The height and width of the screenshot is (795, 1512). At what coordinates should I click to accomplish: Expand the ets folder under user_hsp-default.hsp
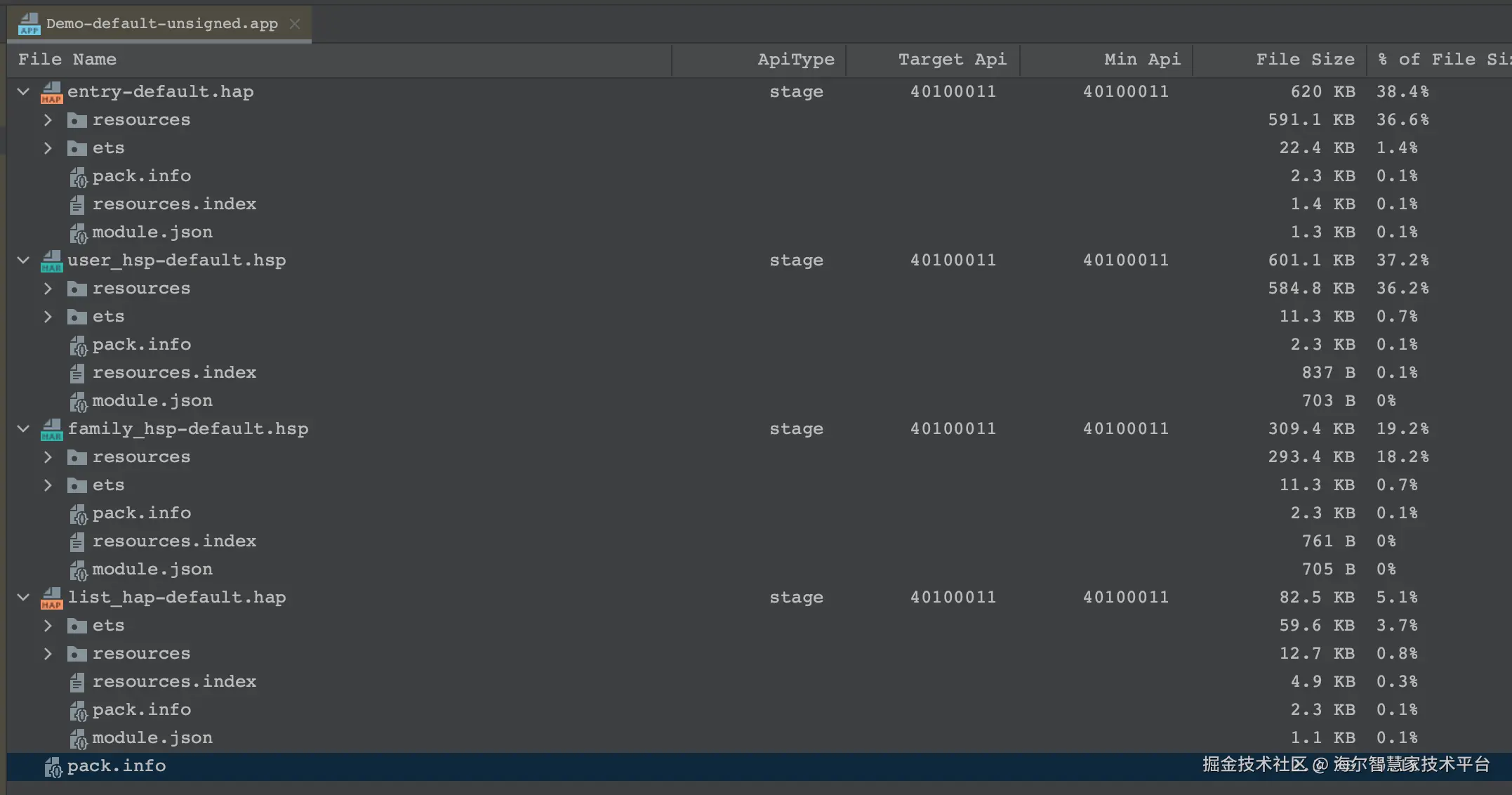(48, 317)
